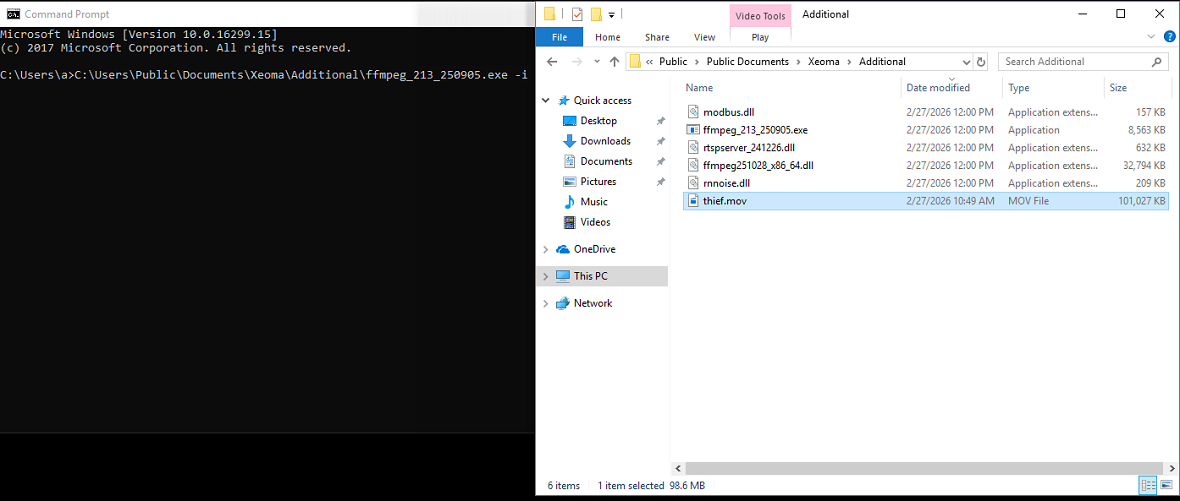The height and width of the screenshot is (501, 1180).
Task: Click the Command Prompt title bar icon
Action: click(x=13, y=14)
